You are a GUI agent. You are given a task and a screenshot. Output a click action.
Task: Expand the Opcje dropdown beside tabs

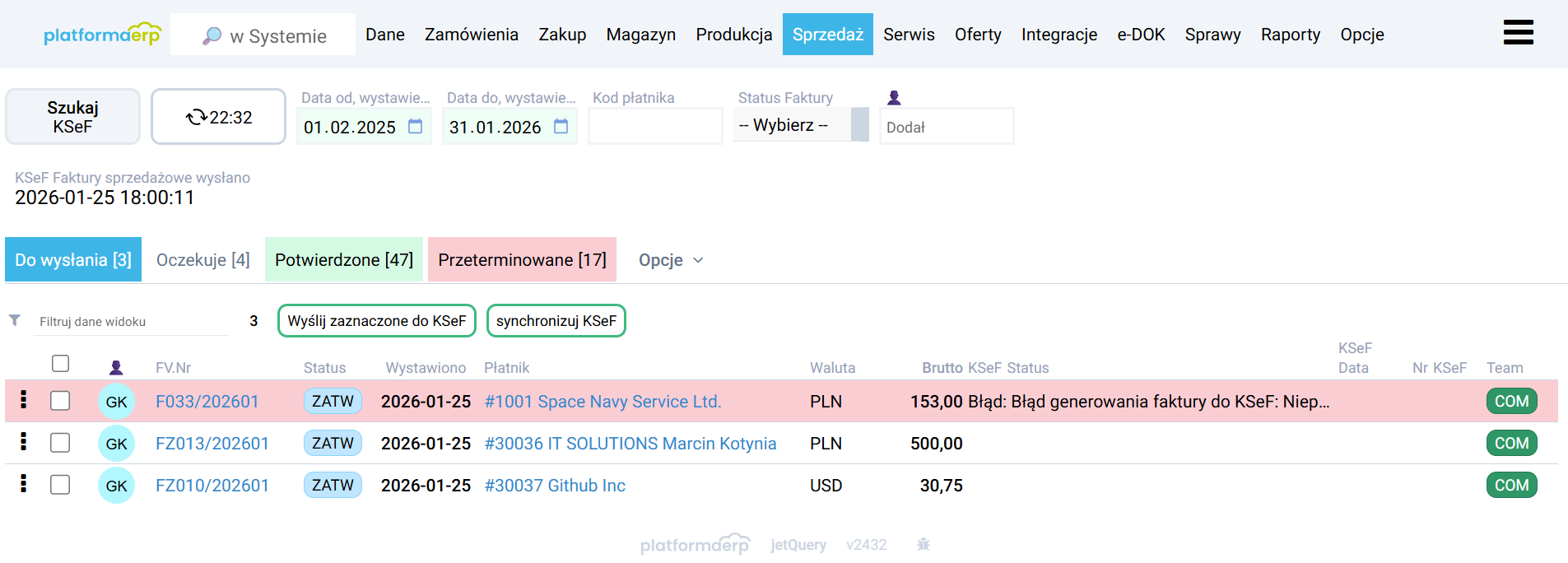671,260
